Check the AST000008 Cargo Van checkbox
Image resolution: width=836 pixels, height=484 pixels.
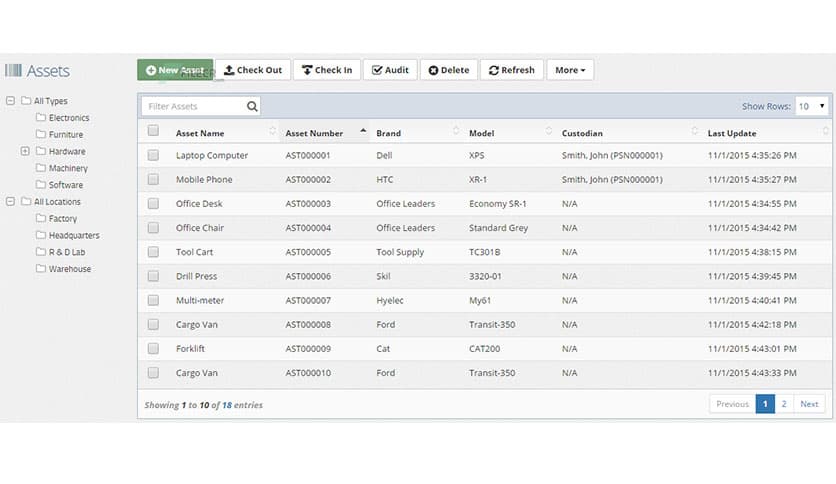[153, 324]
